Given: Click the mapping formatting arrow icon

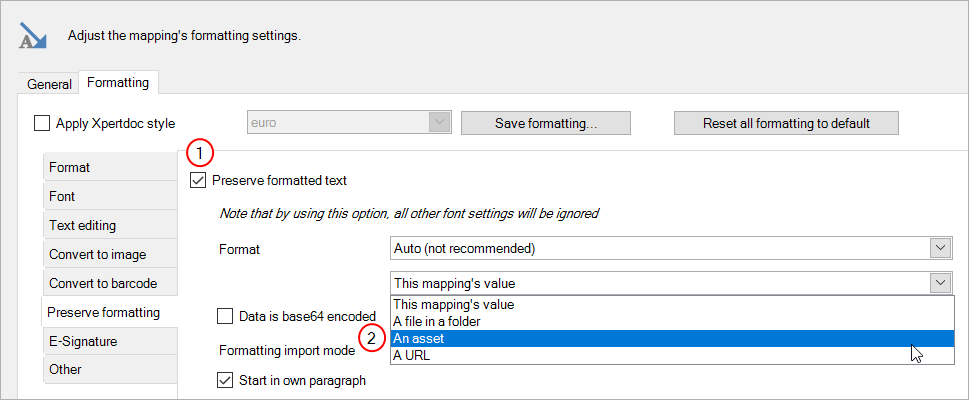Looking at the screenshot, I should [x=33, y=35].
